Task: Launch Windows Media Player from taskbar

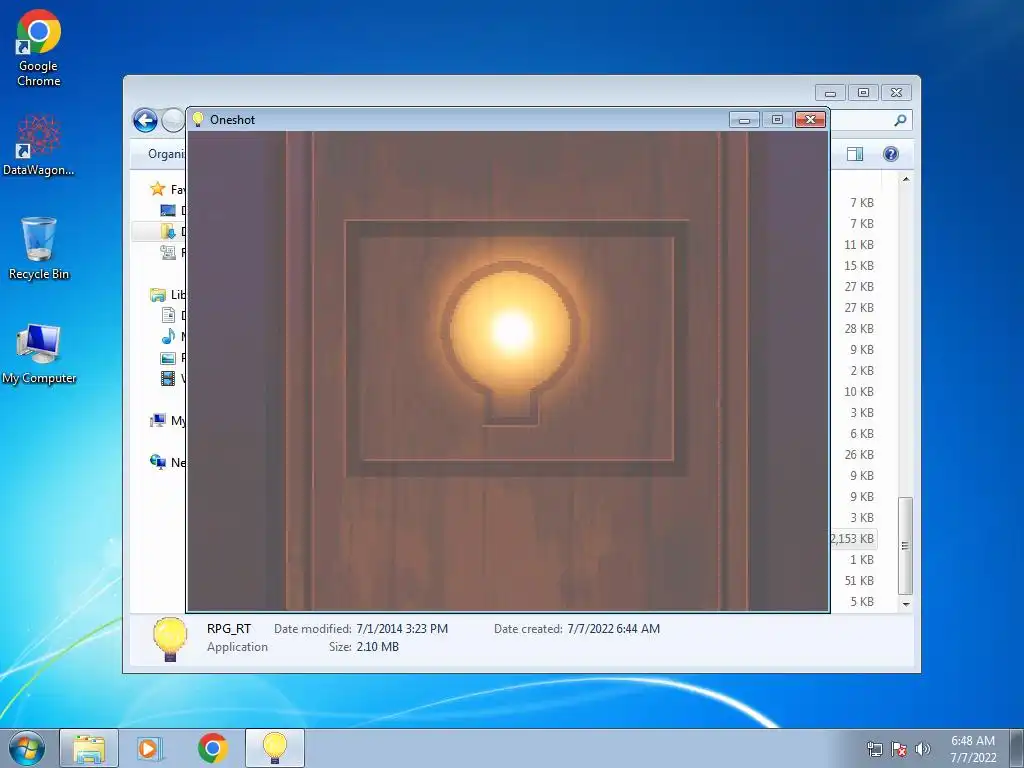Action: (150, 748)
